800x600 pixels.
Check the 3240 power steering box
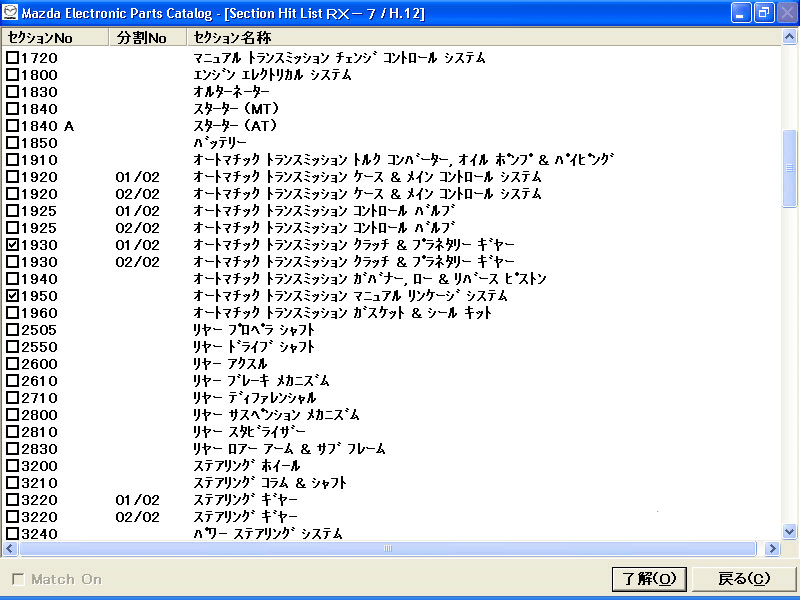(x=12, y=534)
